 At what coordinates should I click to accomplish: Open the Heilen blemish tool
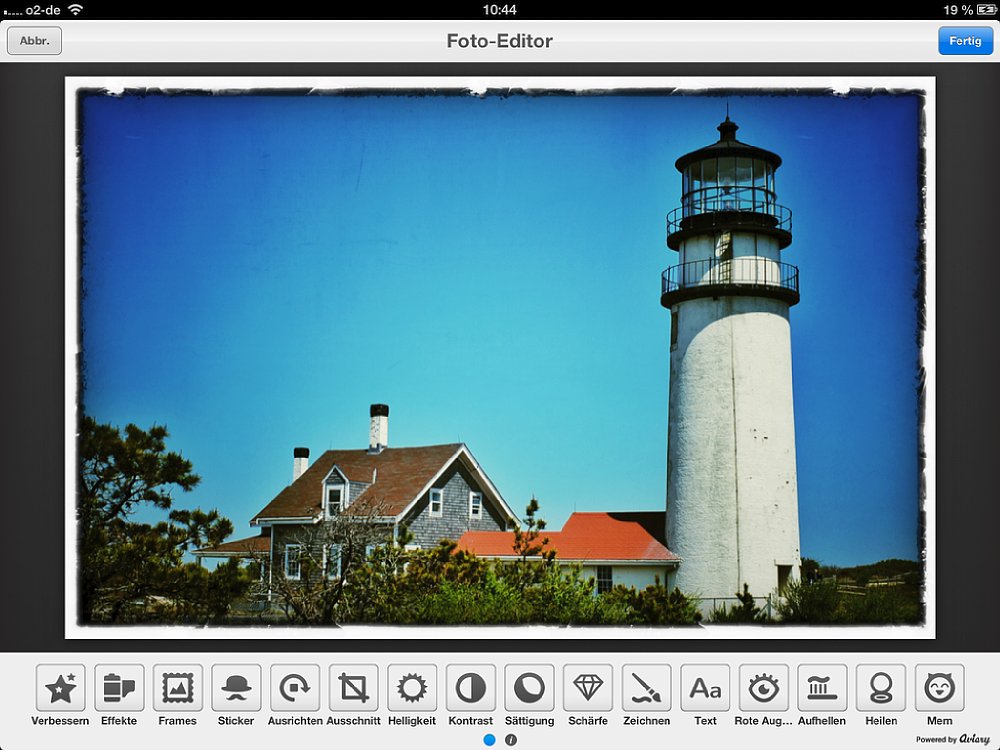pyautogui.click(x=881, y=688)
